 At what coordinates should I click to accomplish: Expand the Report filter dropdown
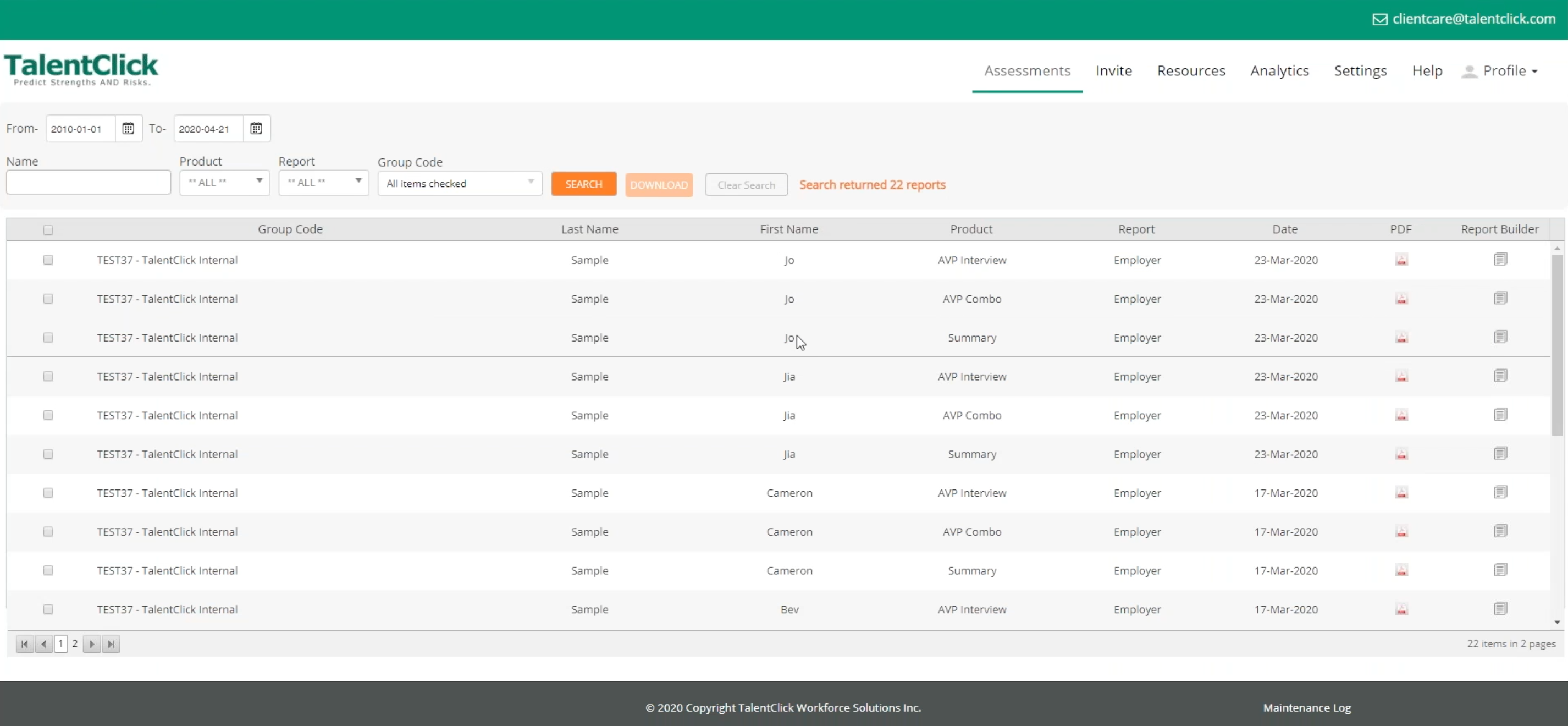coord(324,182)
